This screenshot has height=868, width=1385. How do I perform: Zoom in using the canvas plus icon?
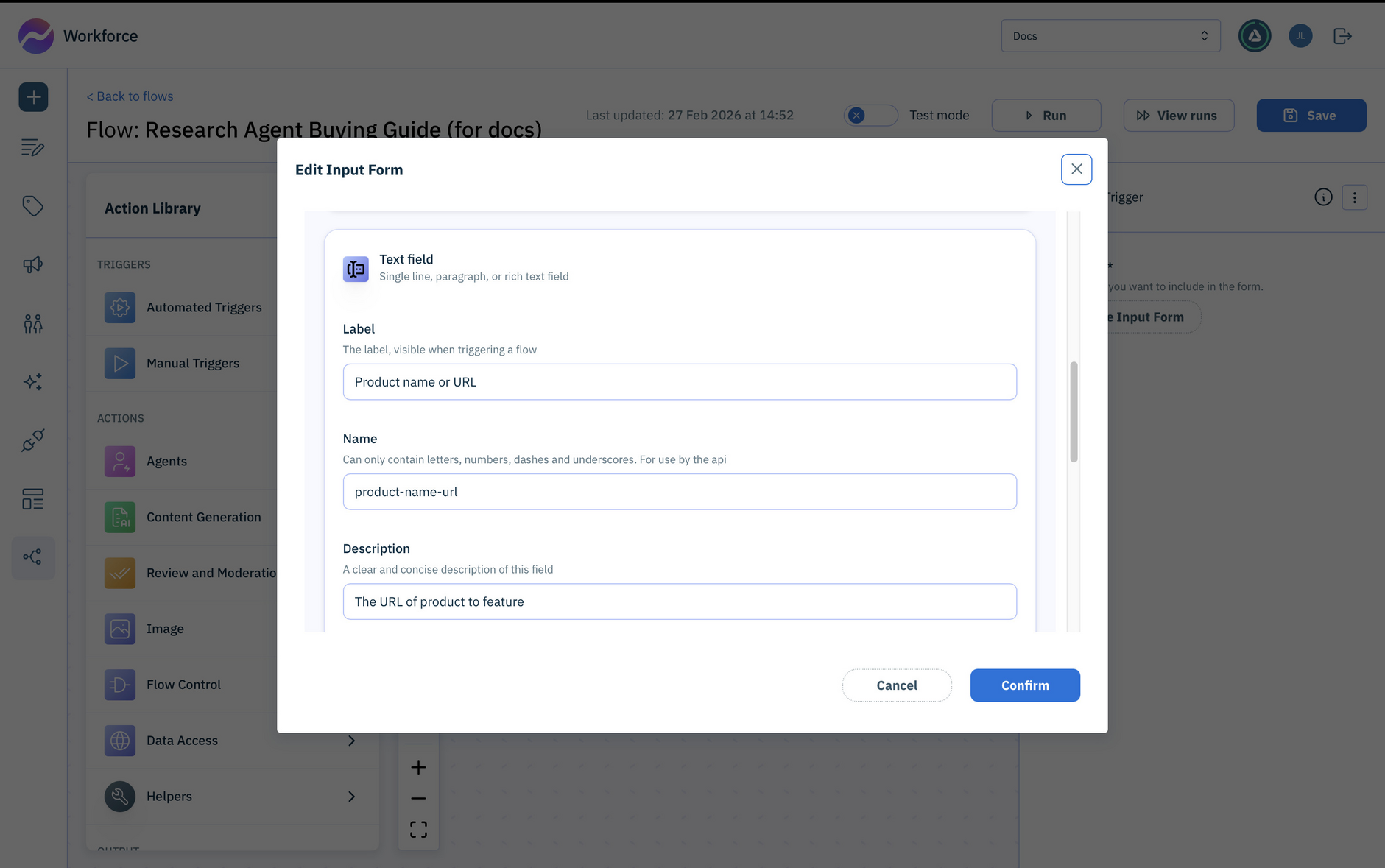click(418, 766)
